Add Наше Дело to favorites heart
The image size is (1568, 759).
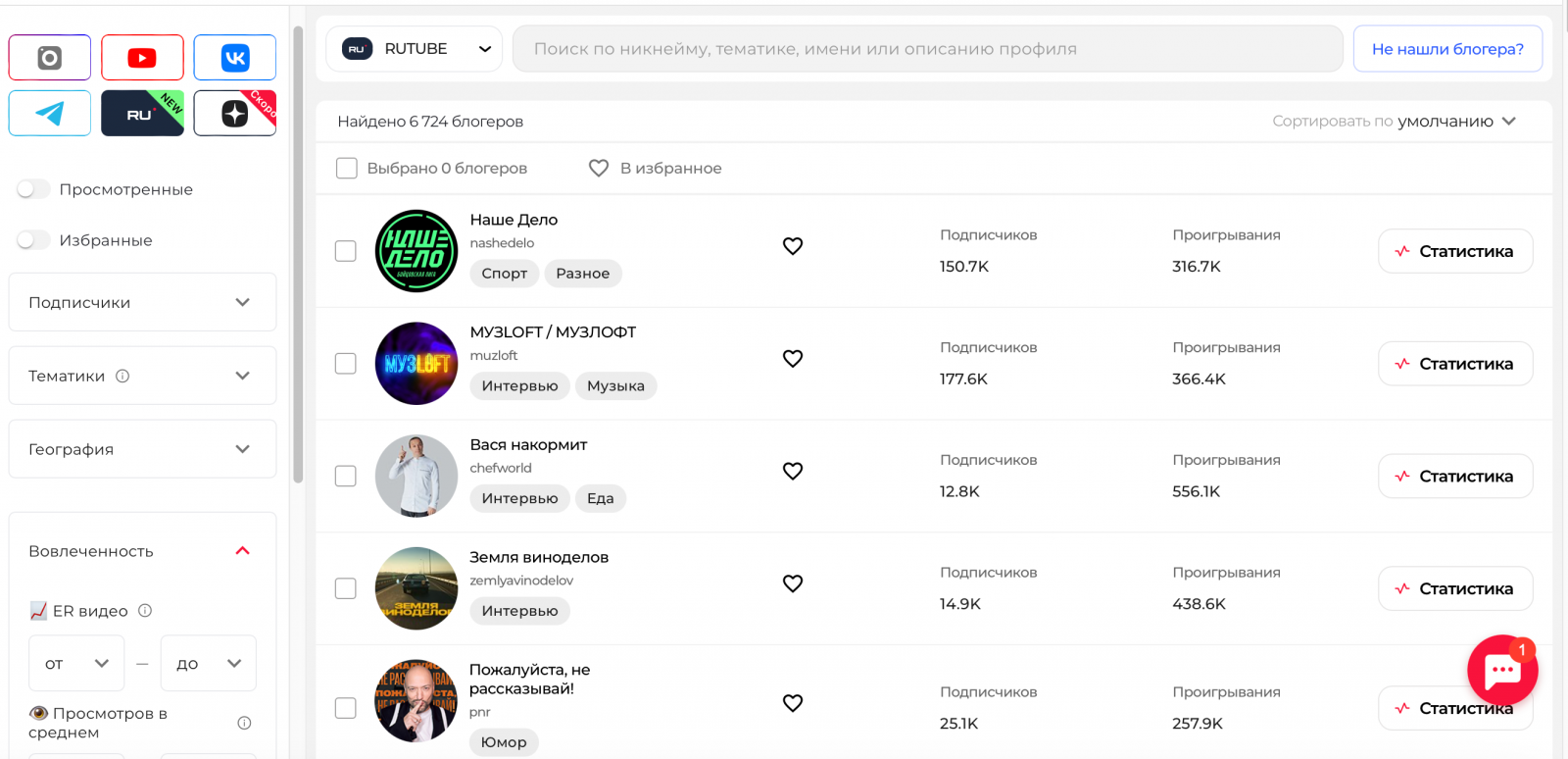tap(793, 246)
